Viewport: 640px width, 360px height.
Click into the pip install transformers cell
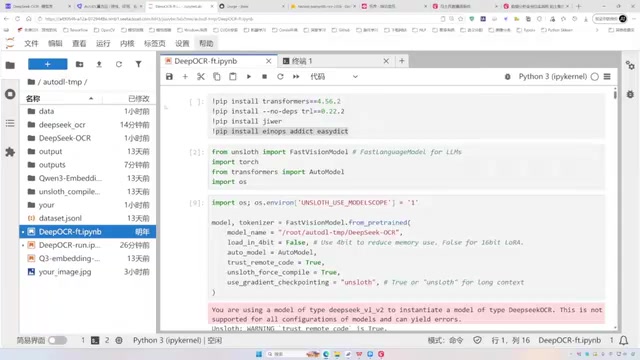point(406,116)
